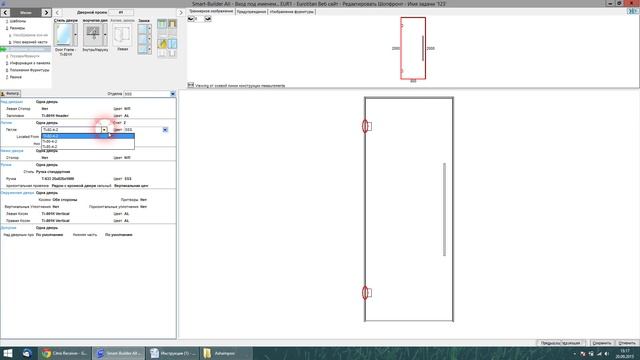
Task: Click the Фильтр button
Action: click(10, 93)
